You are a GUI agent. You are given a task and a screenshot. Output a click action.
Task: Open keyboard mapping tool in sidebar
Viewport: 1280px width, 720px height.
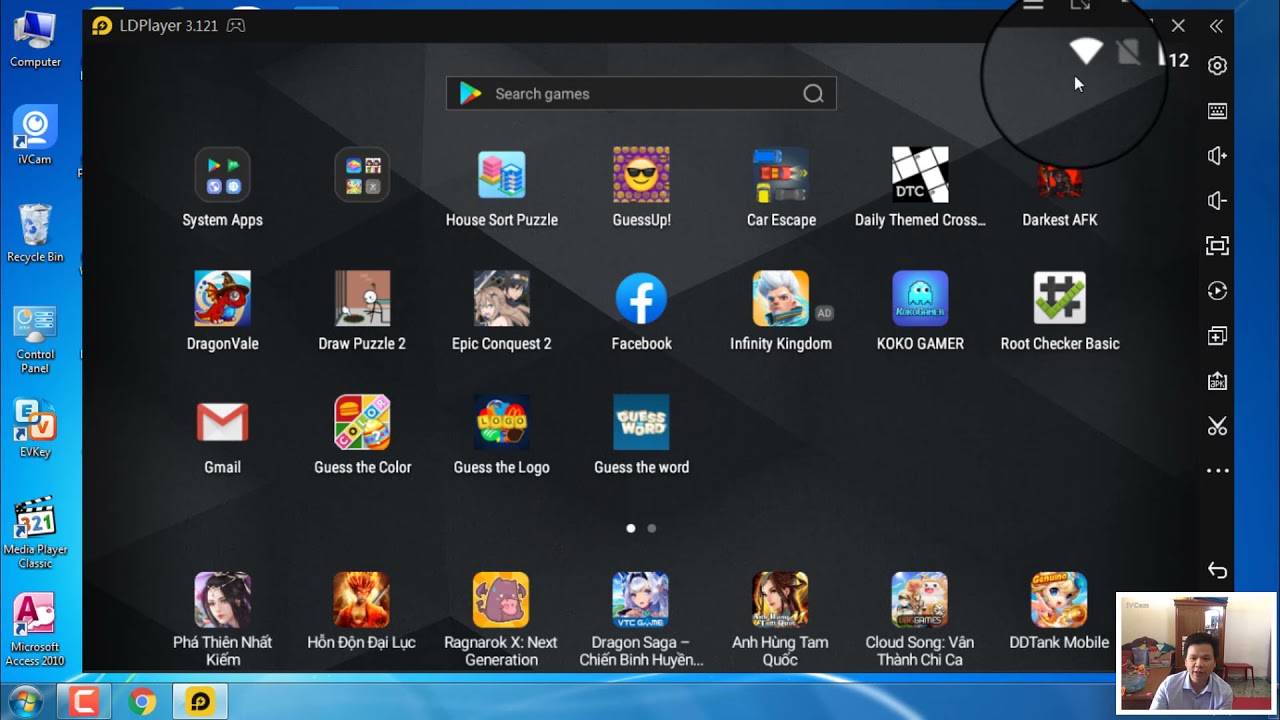[x=1217, y=111]
